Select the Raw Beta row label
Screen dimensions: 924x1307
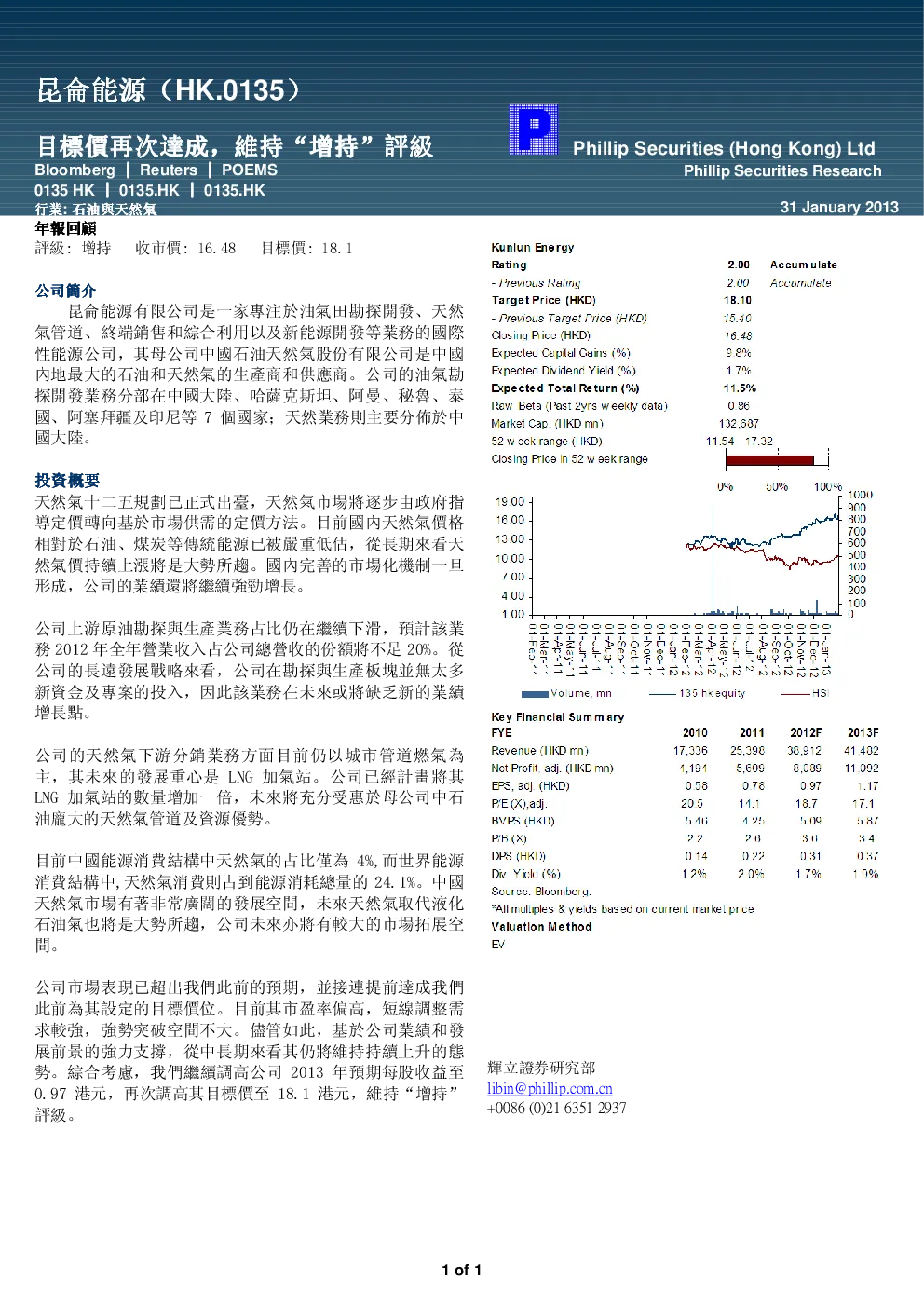pos(579,406)
